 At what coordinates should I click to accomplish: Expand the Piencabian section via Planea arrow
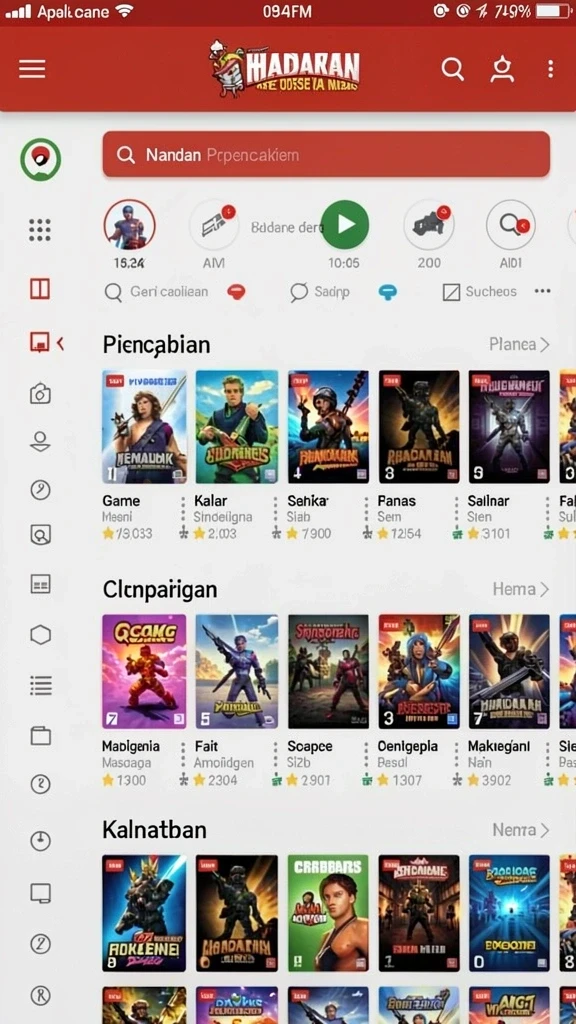519,344
